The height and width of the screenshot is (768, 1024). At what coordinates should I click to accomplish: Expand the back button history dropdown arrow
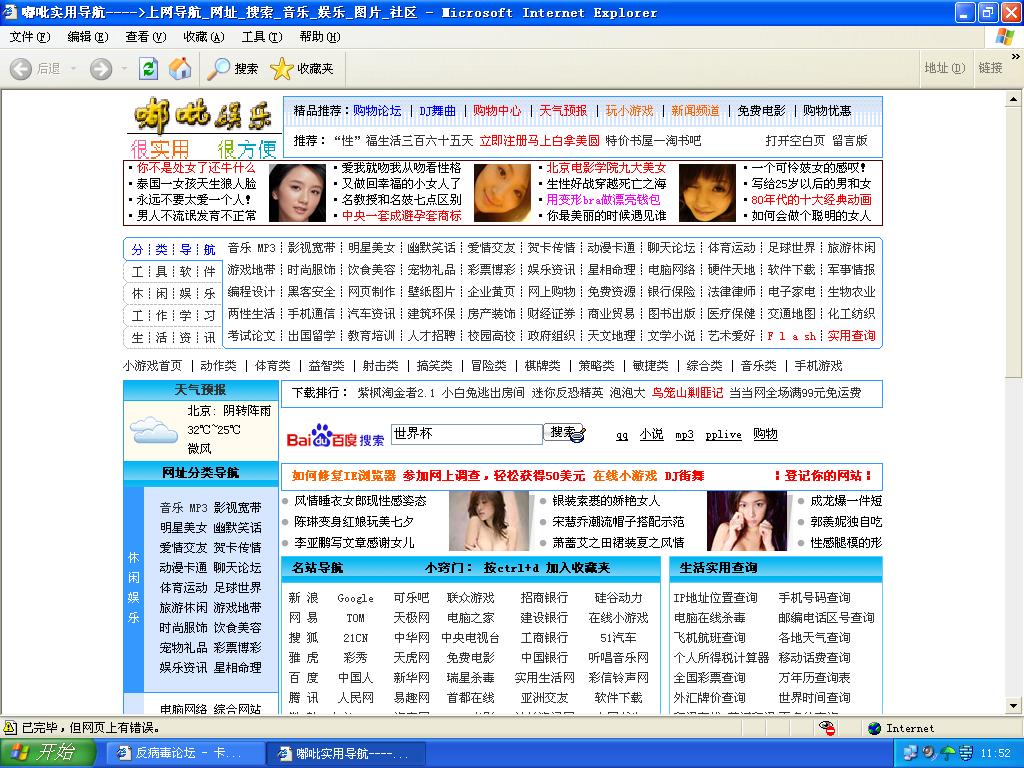point(71,69)
